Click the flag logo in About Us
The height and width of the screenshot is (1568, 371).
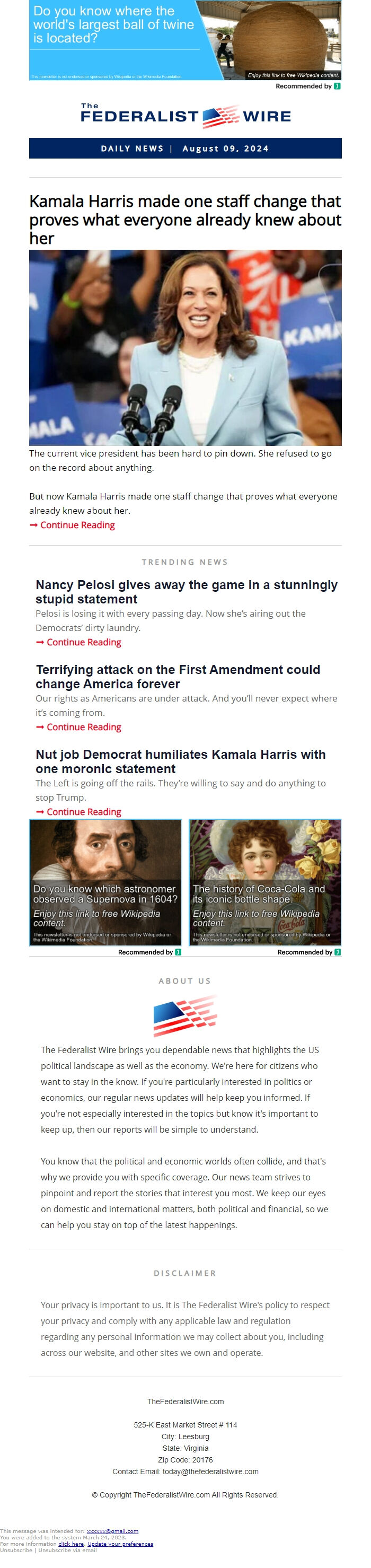click(x=185, y=1016)
